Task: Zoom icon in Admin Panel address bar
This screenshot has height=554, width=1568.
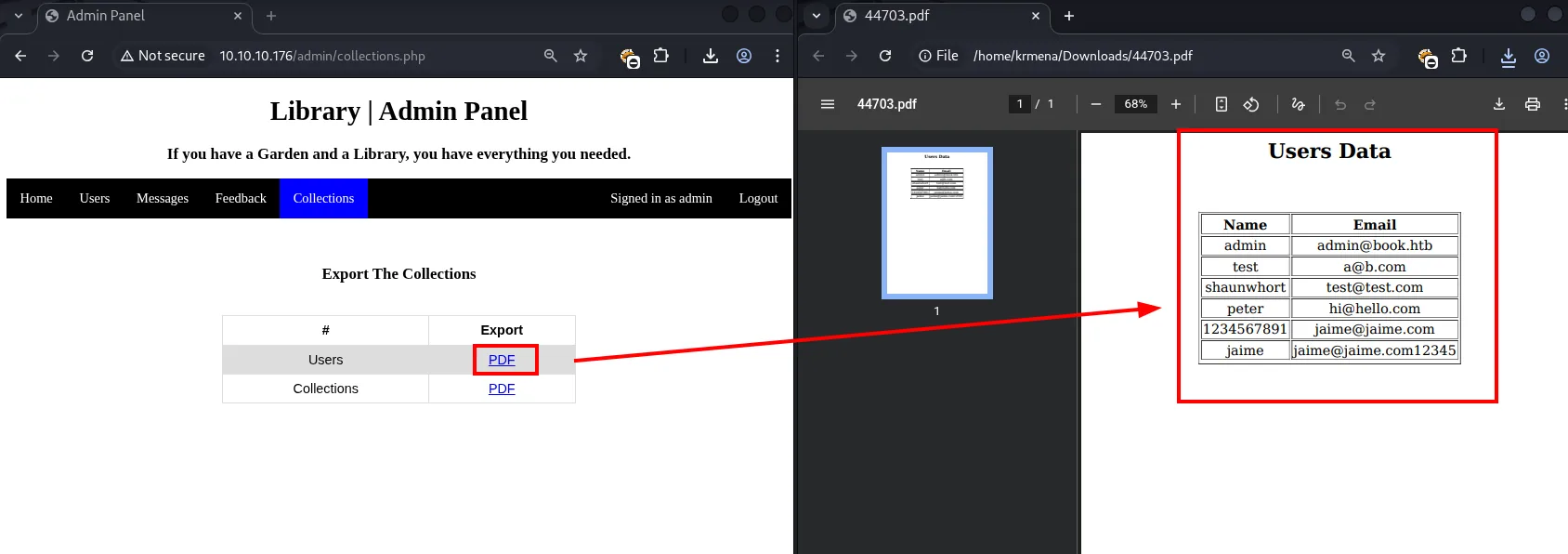Action: pos(551,56)
